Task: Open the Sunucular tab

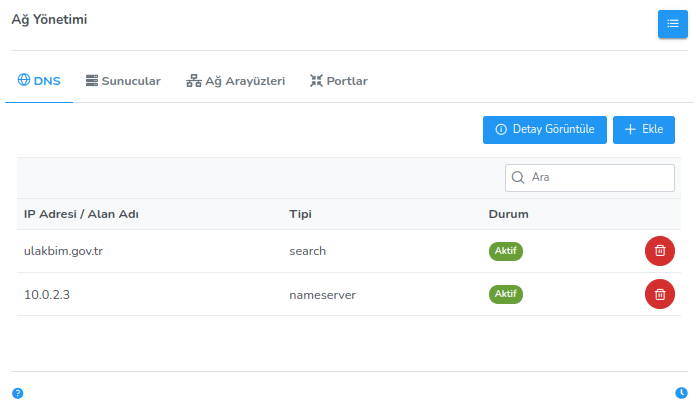Action: [123, 81]
